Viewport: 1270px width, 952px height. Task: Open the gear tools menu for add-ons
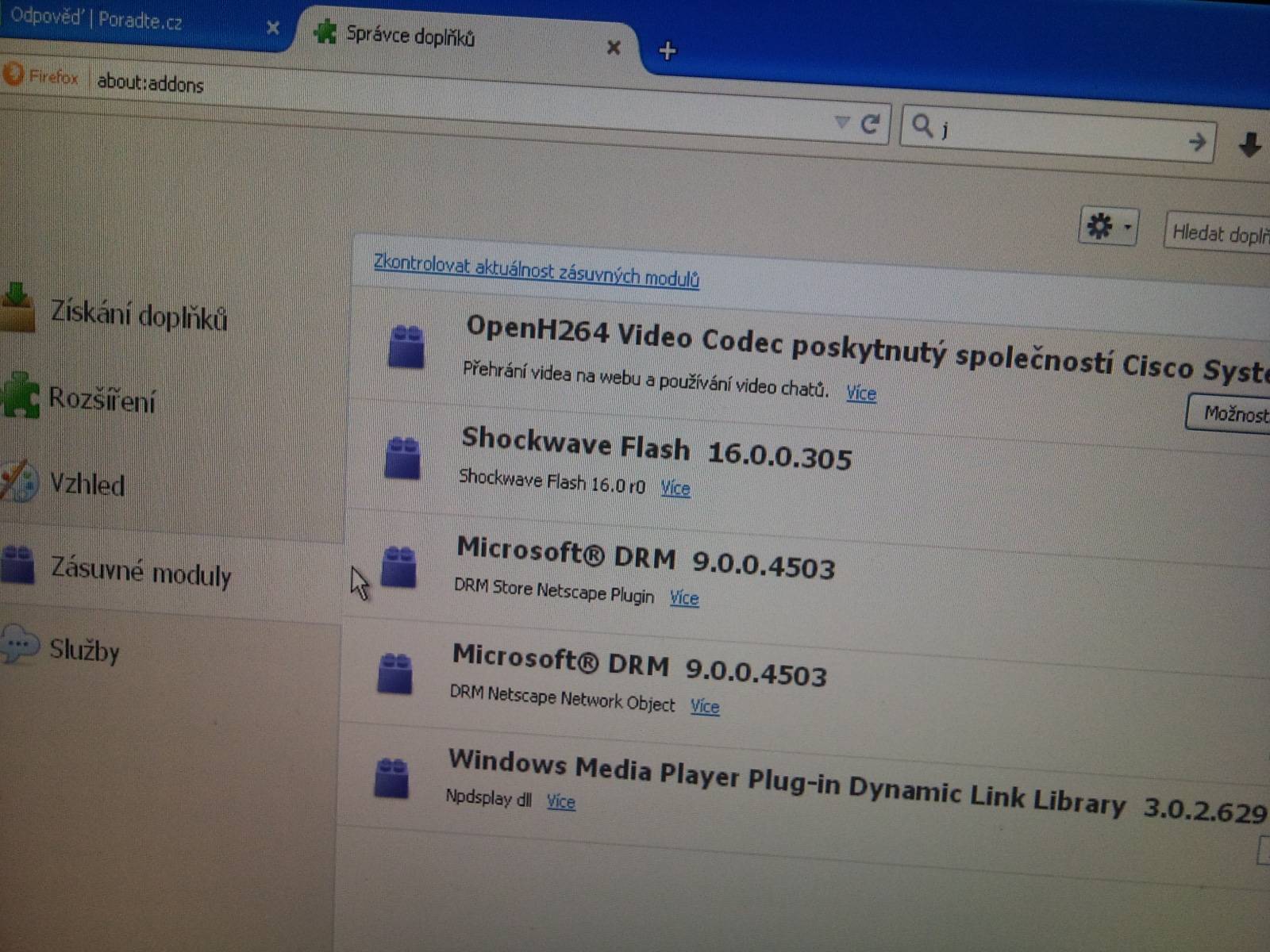tap(1109, 228)
